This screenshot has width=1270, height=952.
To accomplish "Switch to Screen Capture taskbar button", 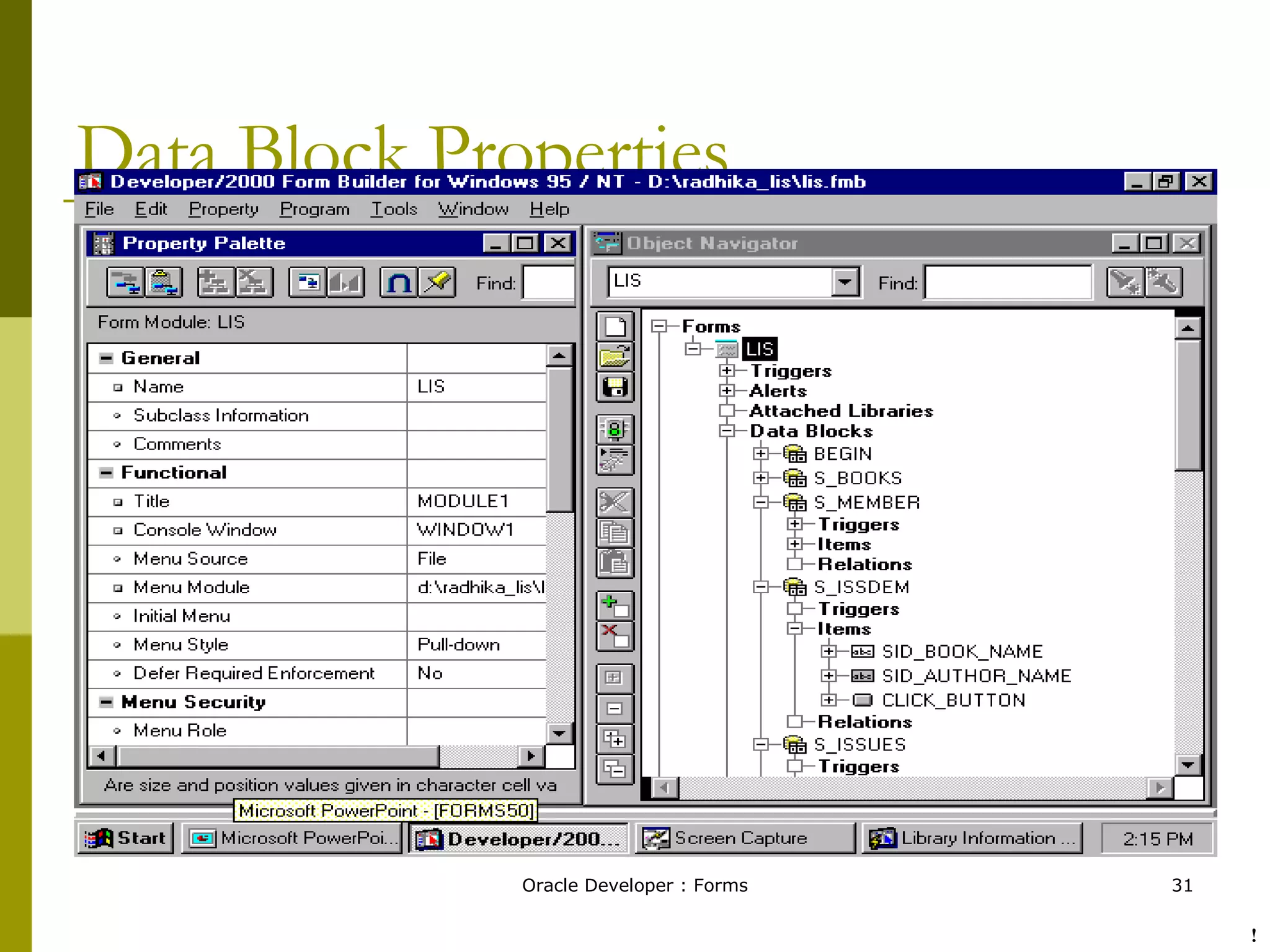I will click(745, 839).
